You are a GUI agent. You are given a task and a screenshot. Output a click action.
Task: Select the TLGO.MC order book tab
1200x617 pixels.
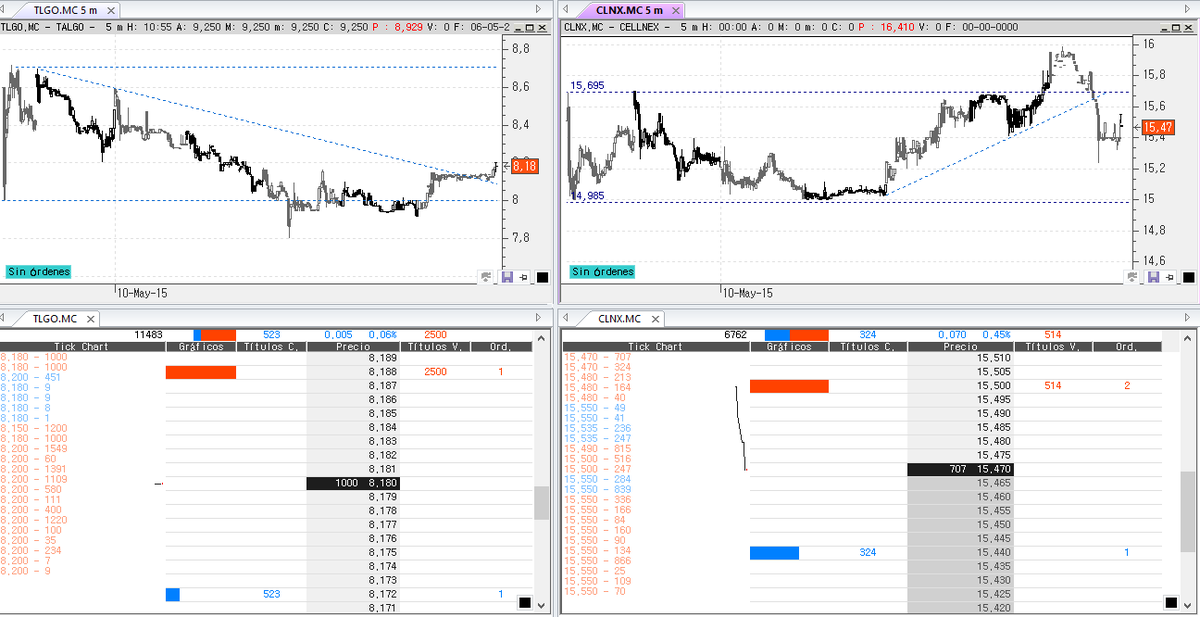(55, 319)
